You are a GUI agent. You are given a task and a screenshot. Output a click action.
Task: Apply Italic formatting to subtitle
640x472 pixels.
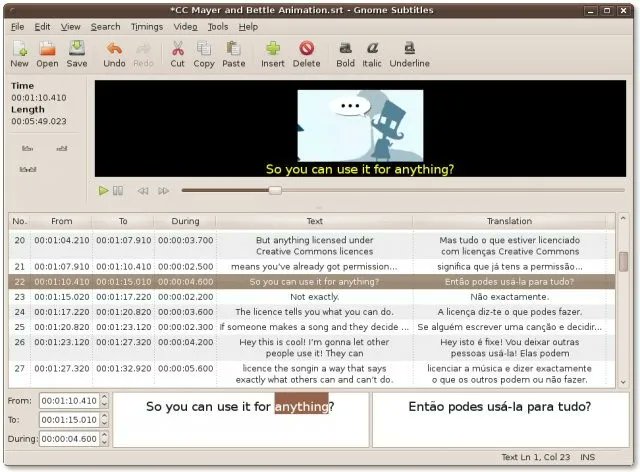tap(372, 54)
